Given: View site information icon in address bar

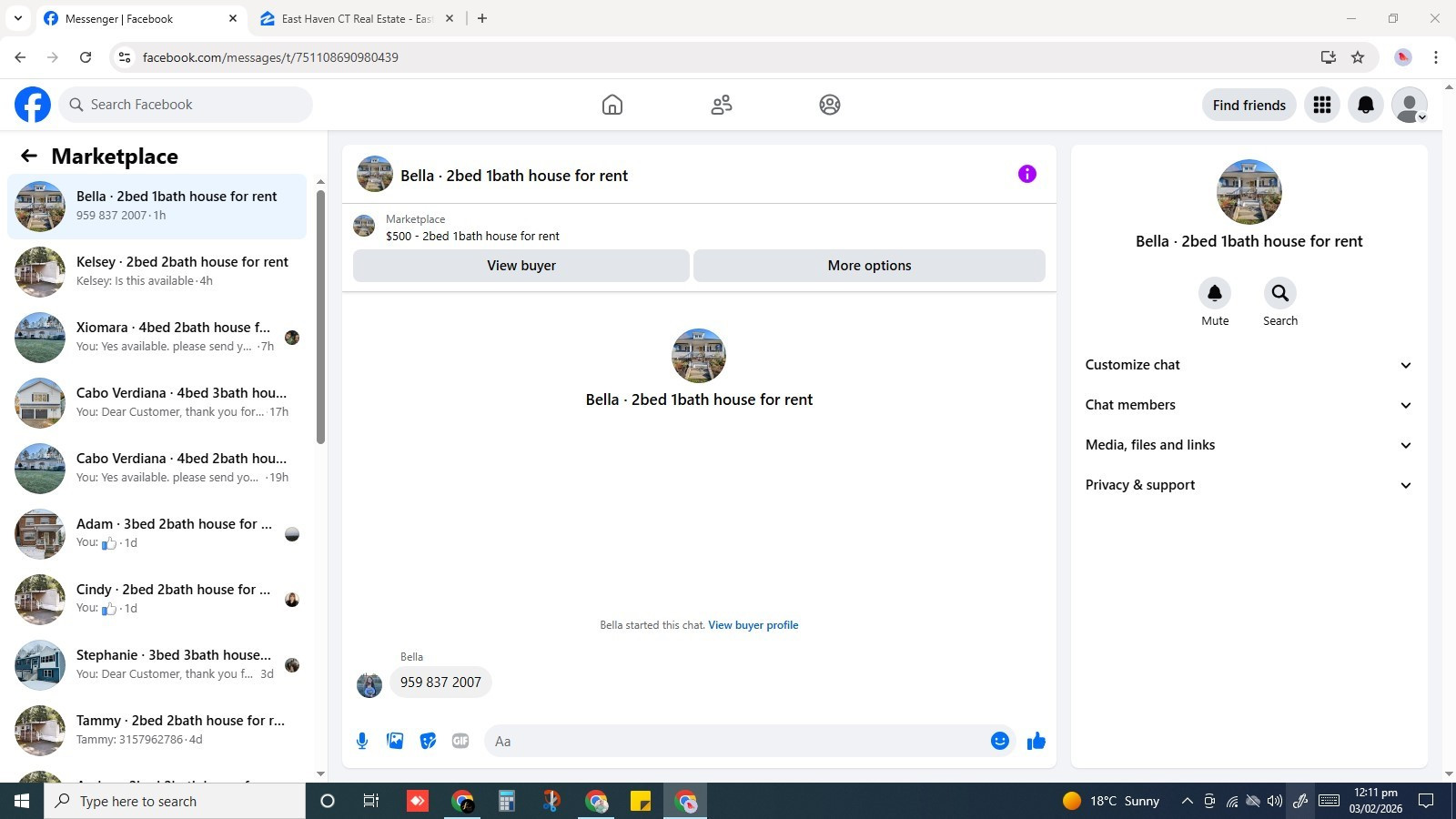Looking at the screenshot, I should (125, 57).
